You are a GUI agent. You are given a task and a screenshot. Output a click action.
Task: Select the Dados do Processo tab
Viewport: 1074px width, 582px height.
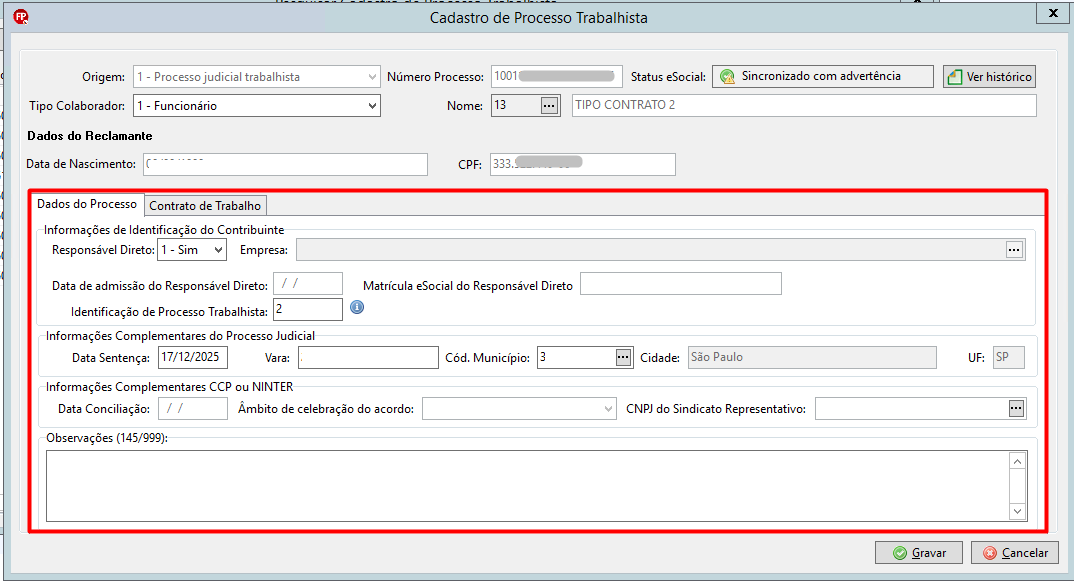[x=87, y=204]
